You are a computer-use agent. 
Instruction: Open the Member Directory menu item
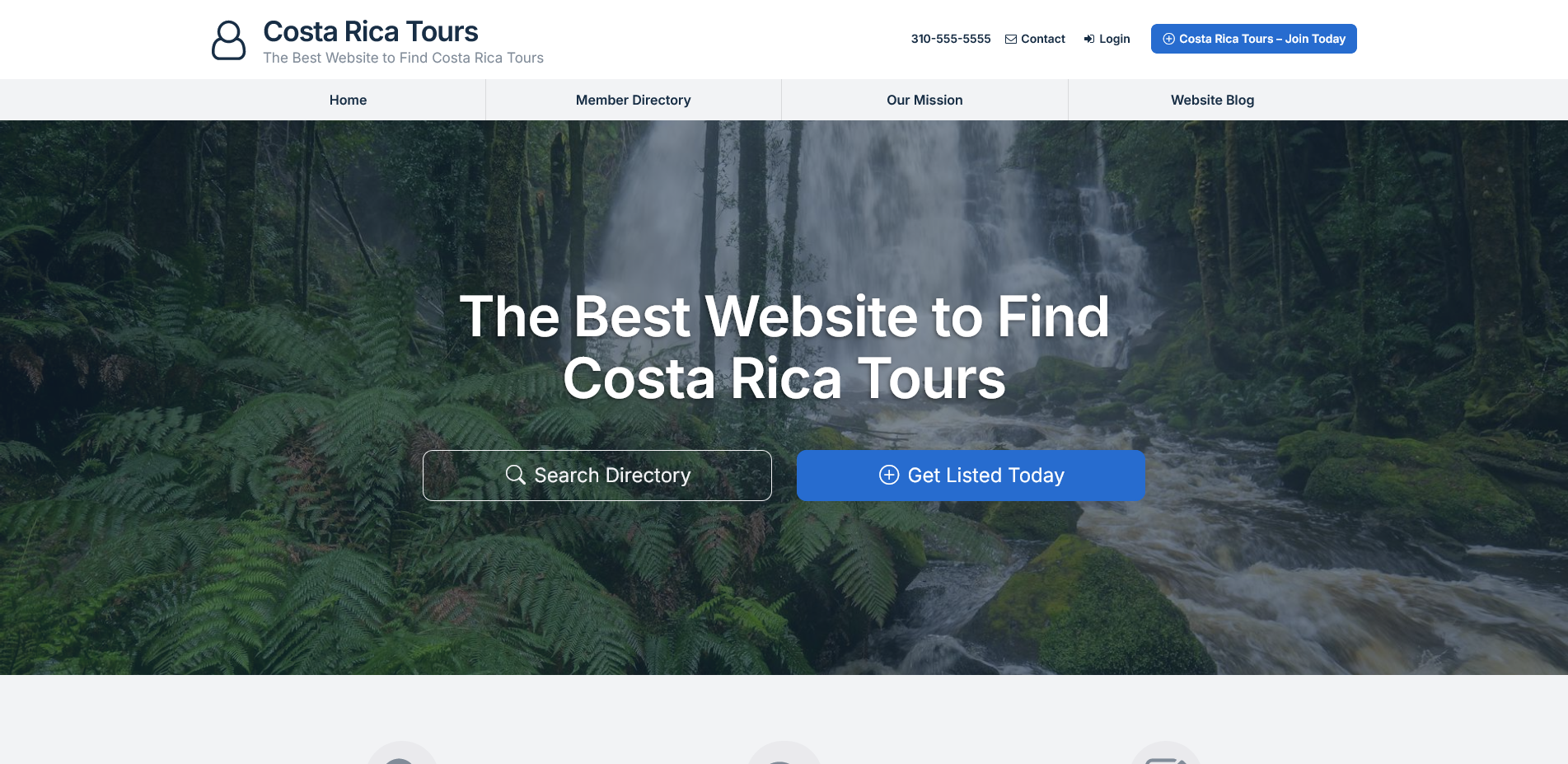tap(633, 100)
